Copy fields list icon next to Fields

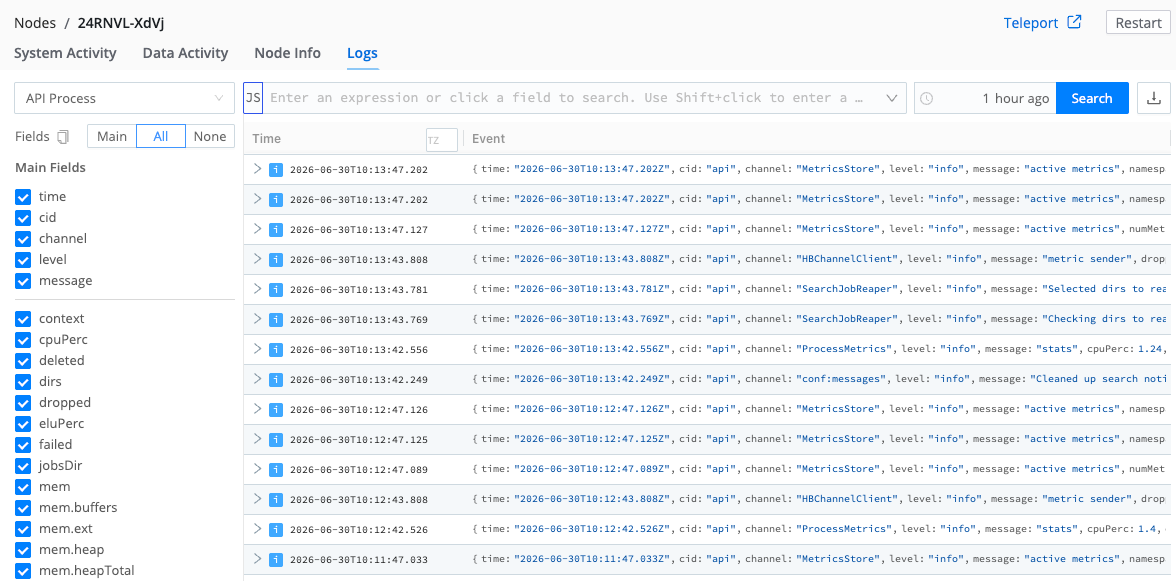[x=63, y=137]
